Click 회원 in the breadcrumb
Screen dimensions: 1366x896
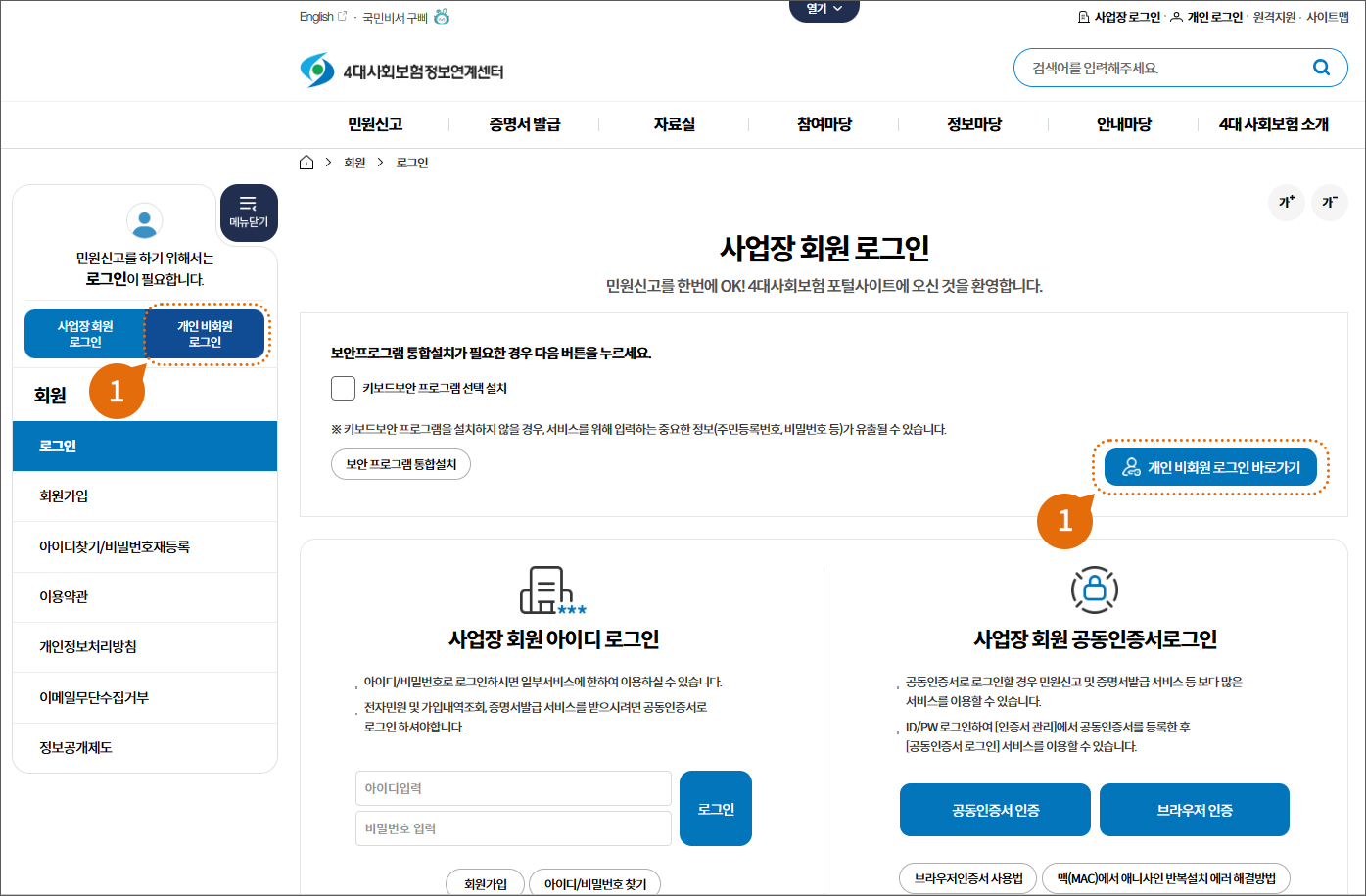coord(354,163)
